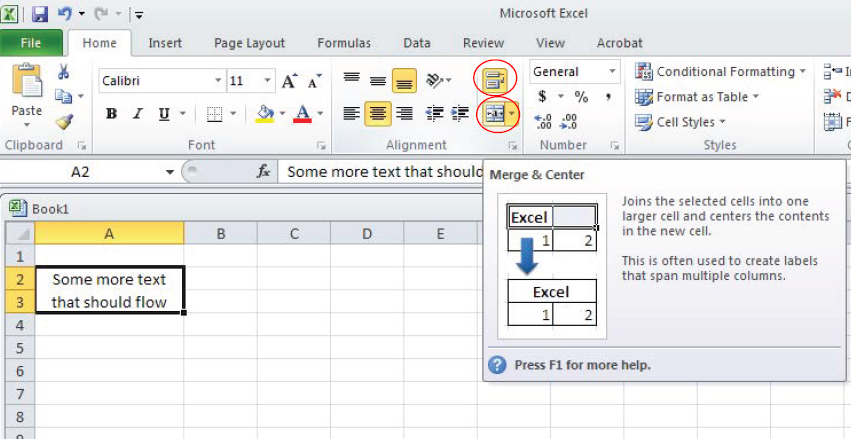Toggle the highlighted Bottom Align icon
Viewport: 851px width, 439px height.
pyautogui.click(x=404, y=81)
